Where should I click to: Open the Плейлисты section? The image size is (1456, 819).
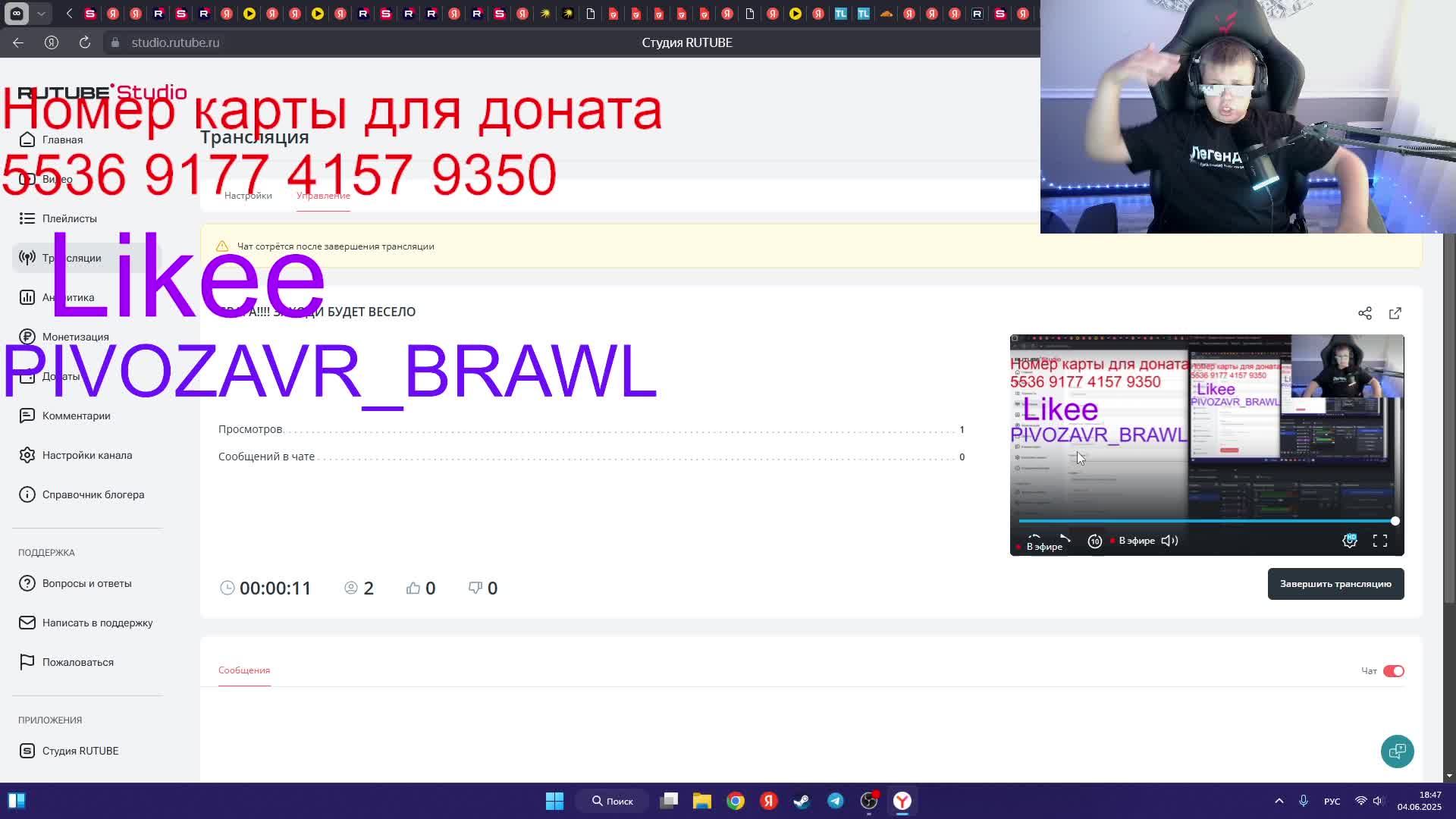[58, 218]
